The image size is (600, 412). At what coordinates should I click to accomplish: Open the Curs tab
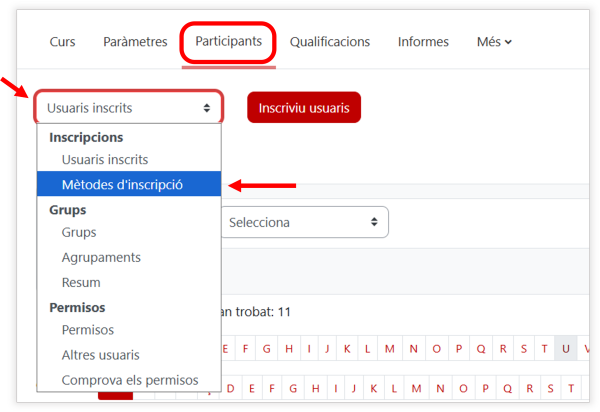[x=62, y=42]
